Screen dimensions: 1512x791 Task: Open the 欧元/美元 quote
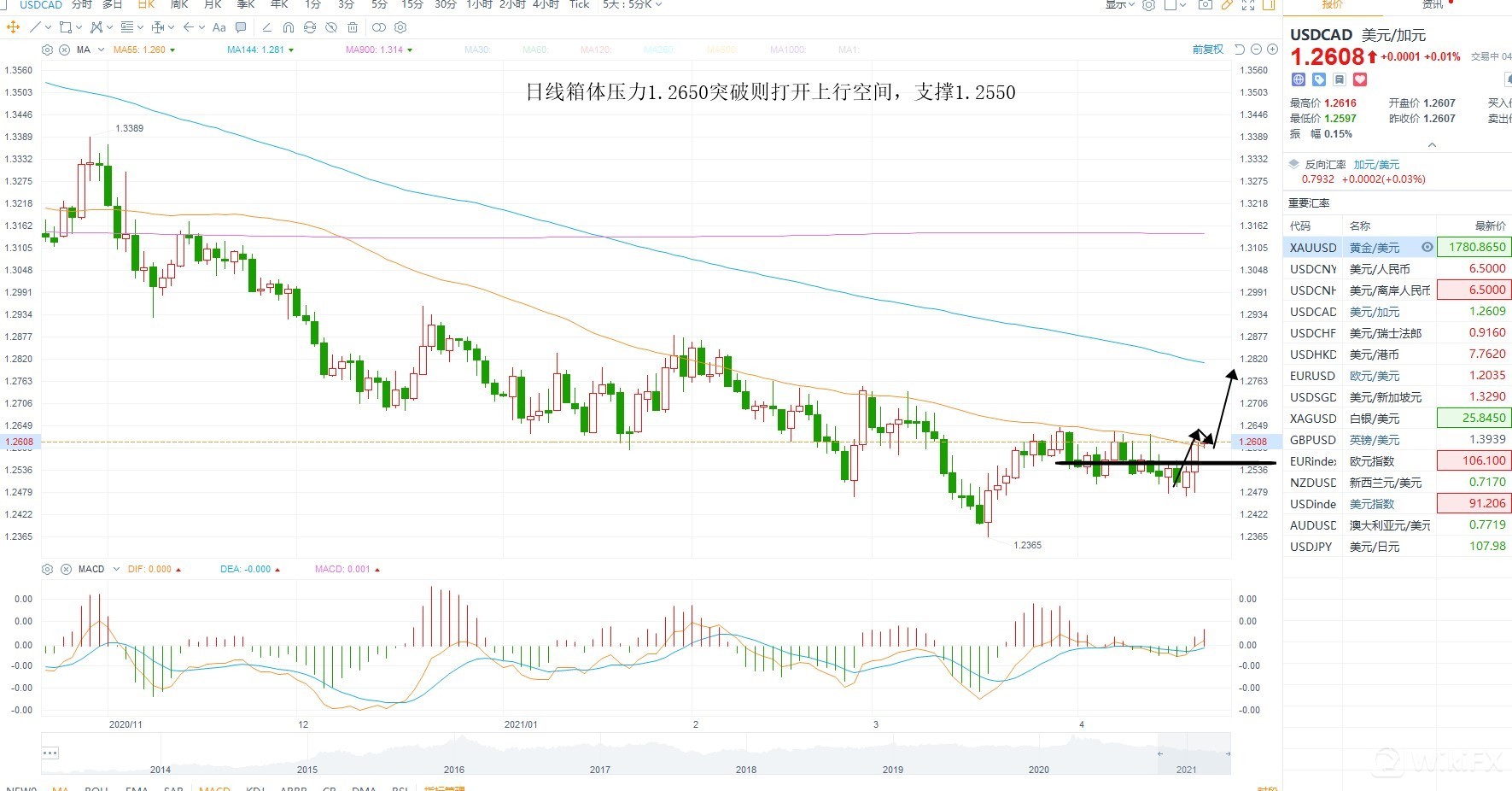(1375, 376)
